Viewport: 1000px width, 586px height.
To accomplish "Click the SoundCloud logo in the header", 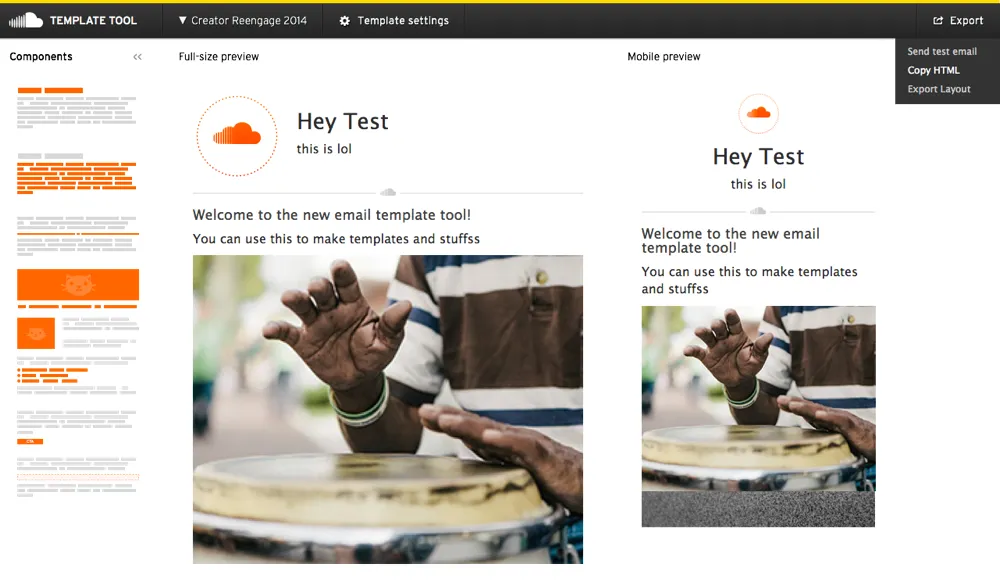I will (x=26, y=20).
